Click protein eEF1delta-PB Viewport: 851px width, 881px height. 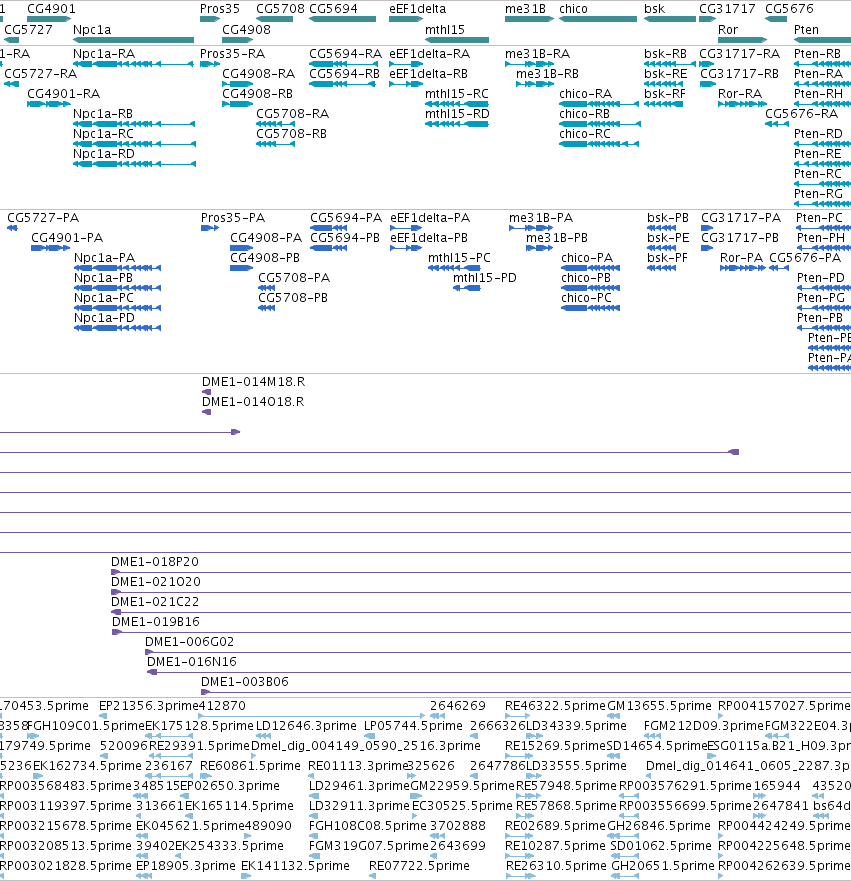(x=406, y=248)
